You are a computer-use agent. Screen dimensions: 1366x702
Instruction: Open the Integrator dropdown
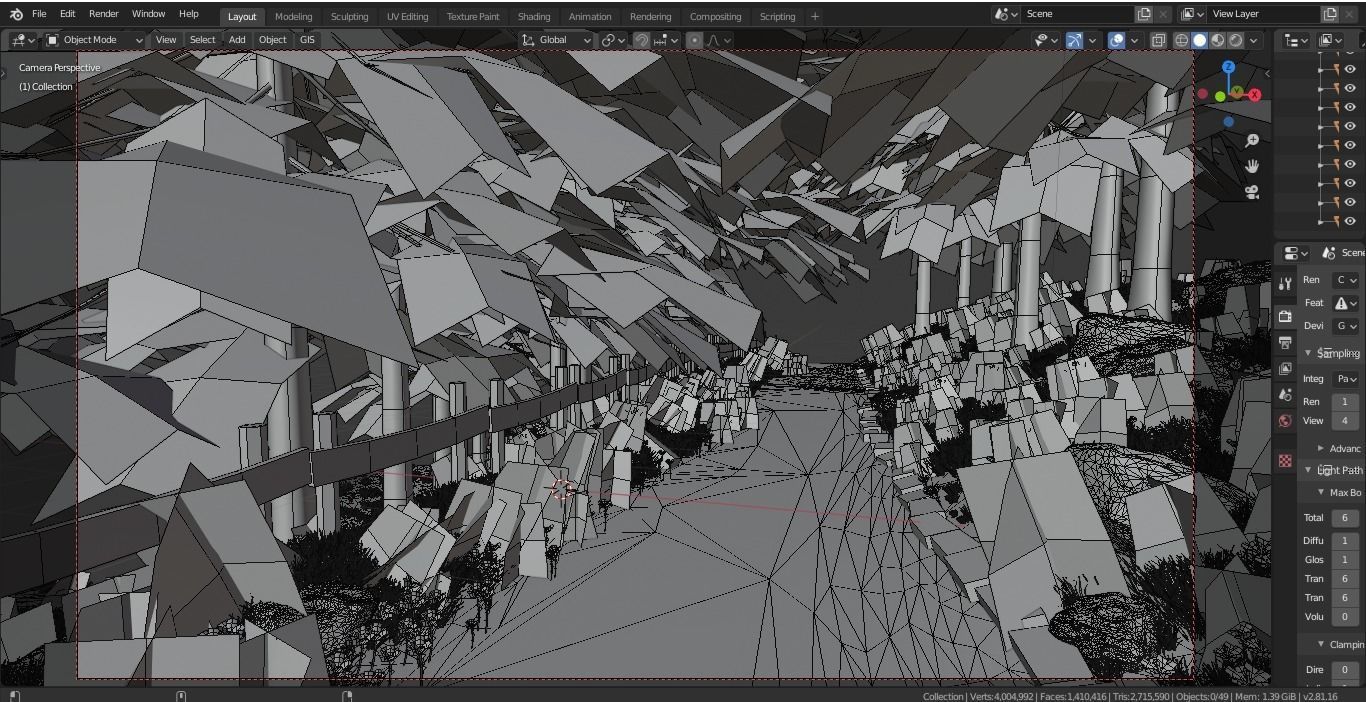pyautogui.click(x=1346, y=379)
